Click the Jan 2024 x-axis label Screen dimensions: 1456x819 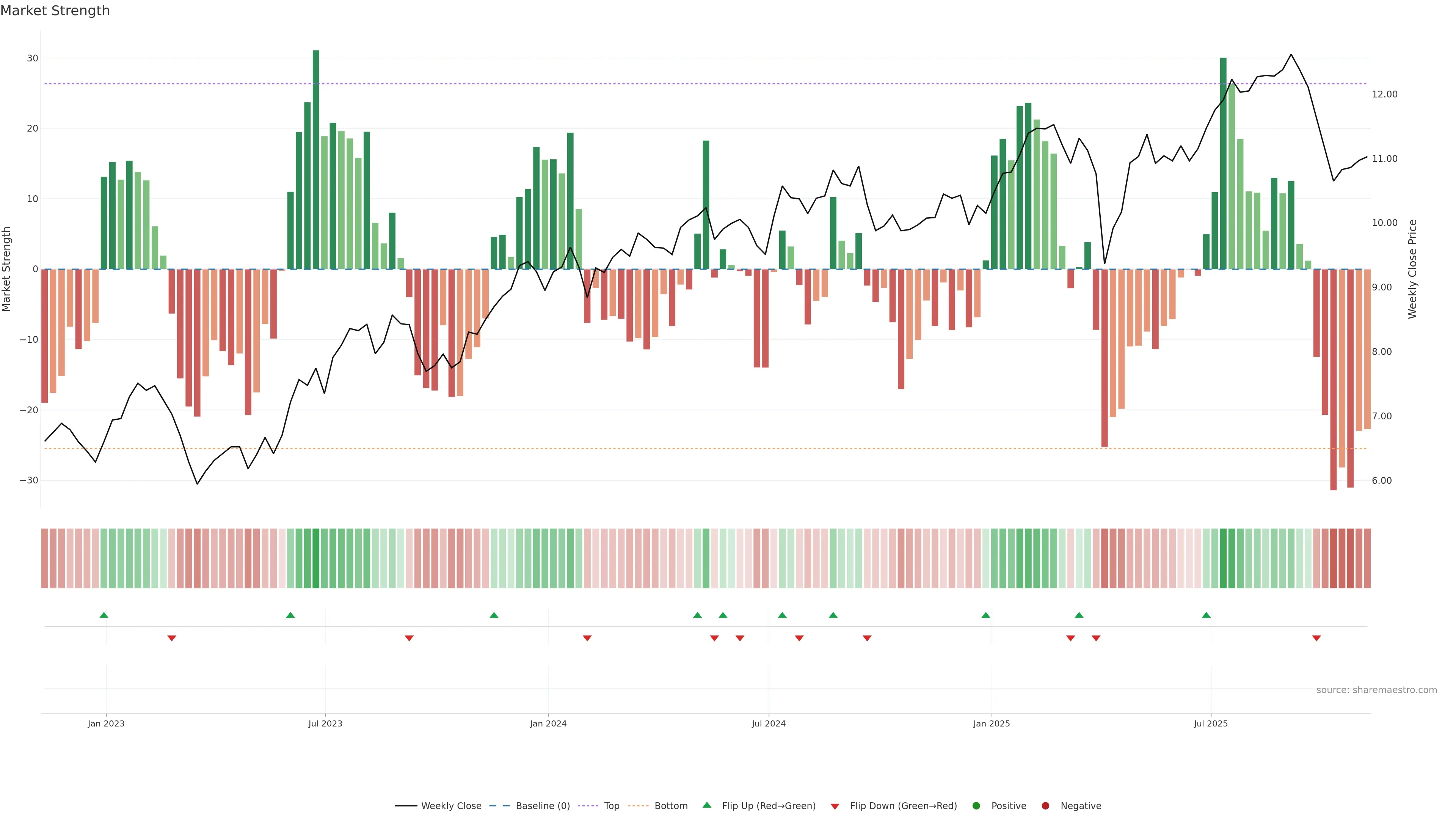548,723
